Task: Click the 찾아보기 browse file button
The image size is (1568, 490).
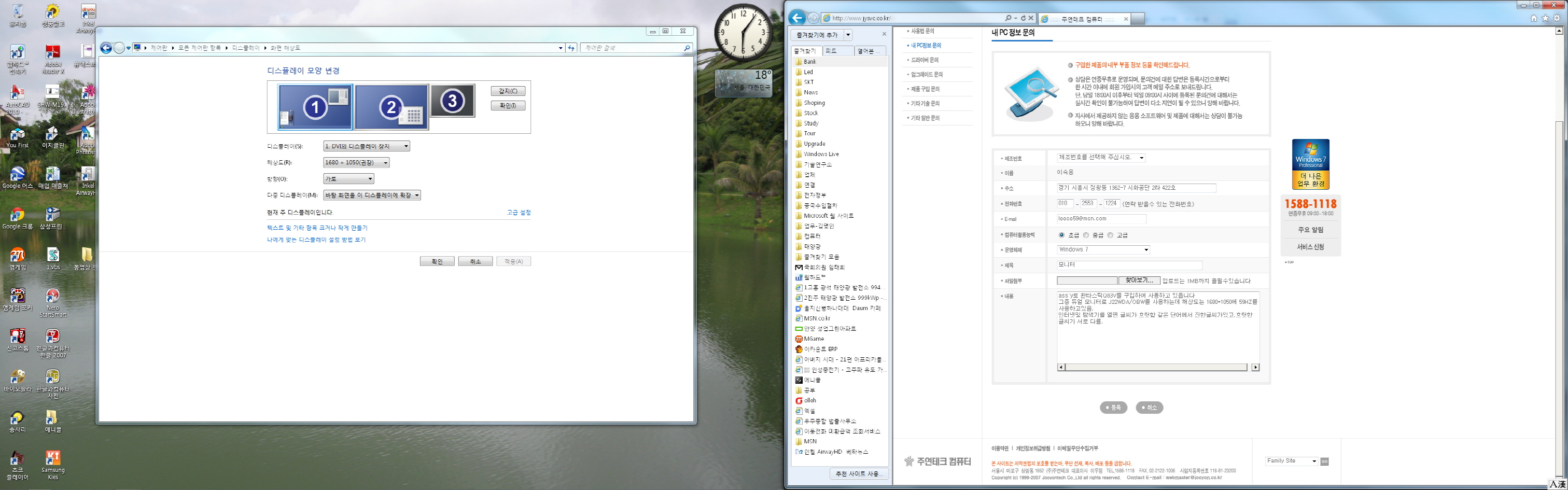Action: pos(1139,281)
